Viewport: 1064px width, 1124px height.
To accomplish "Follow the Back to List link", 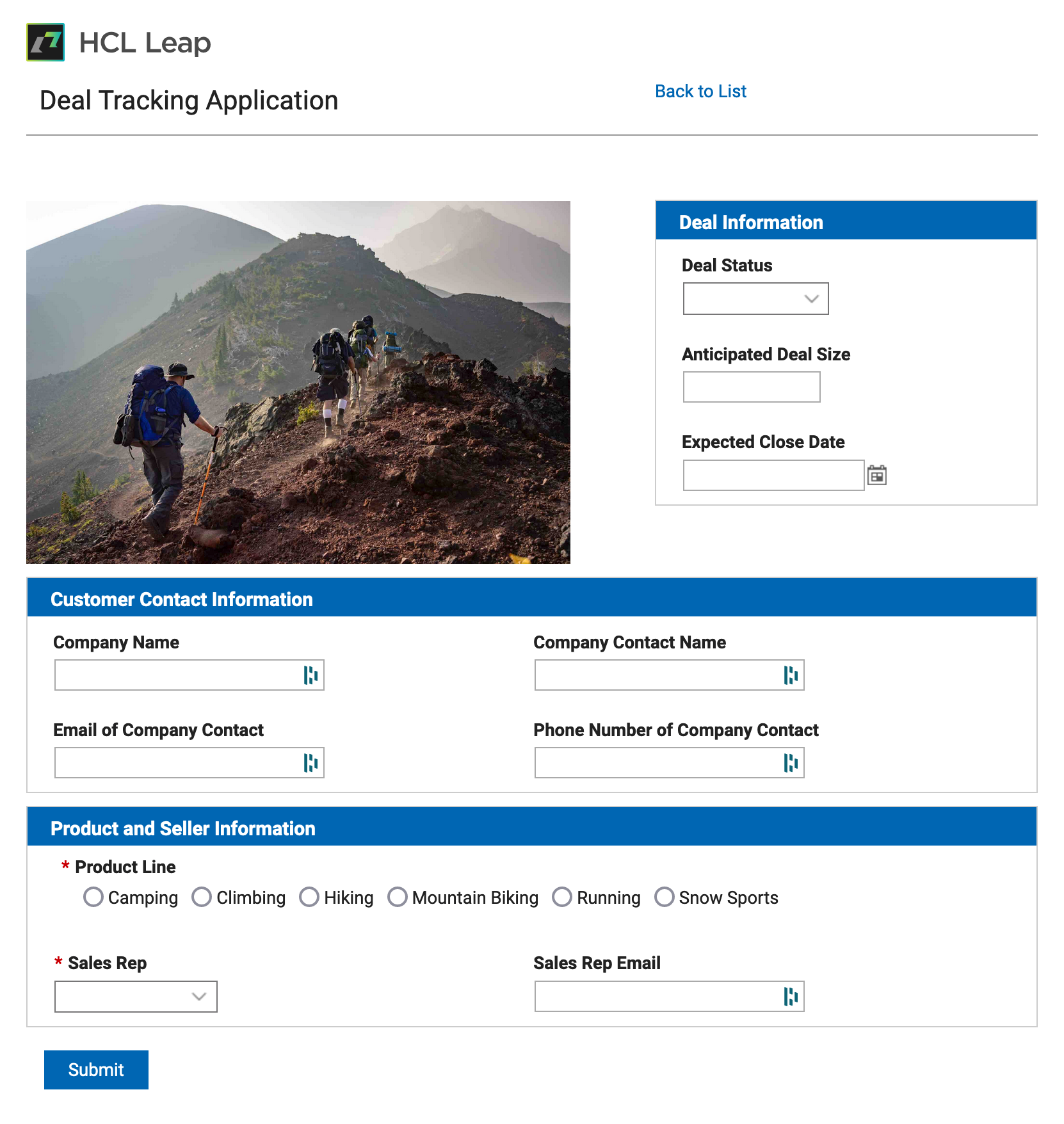I will [700, 92].
